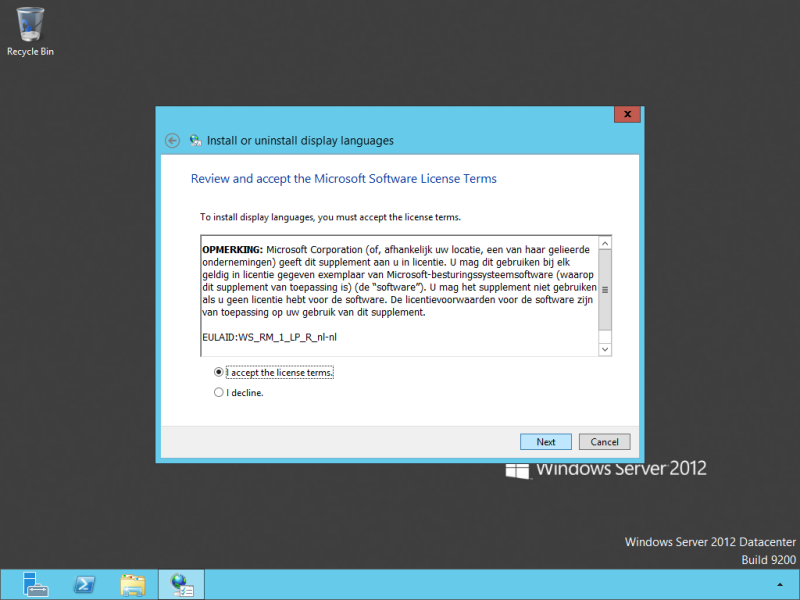Click the license text scroll down arrow
The width and height of the screenshot is (800, 600).
point(605,349)
